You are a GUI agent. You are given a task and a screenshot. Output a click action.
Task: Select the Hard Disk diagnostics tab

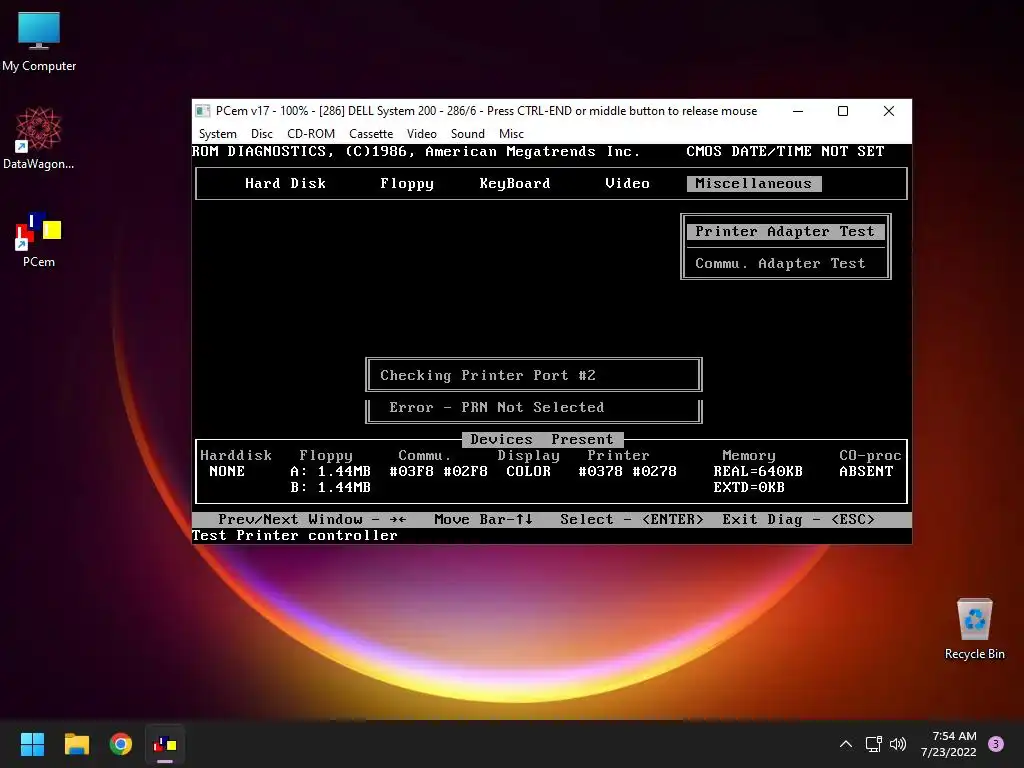coord(285,184)
